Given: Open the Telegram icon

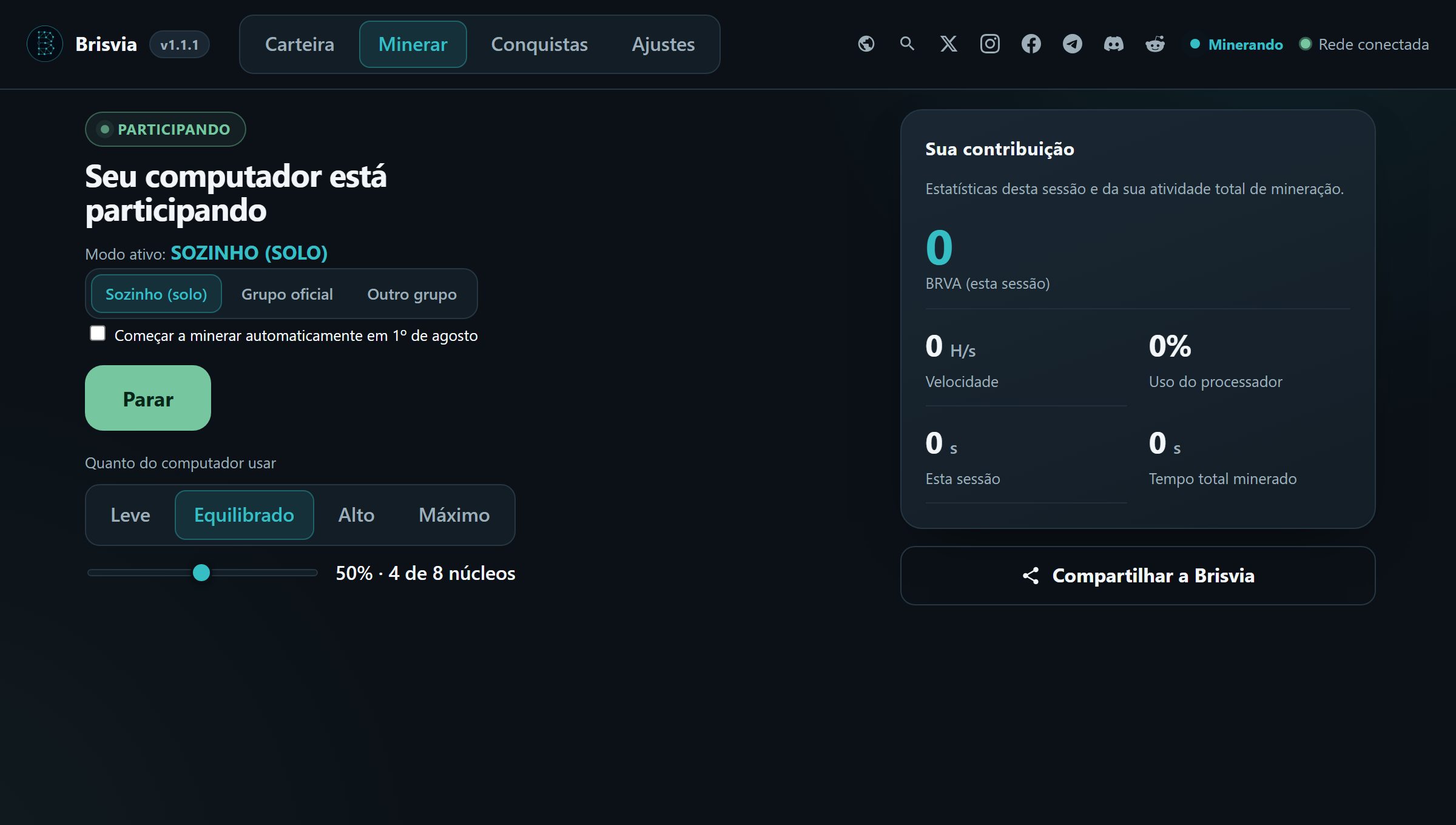Looking at the screenshot, I should click(1072, 44).
